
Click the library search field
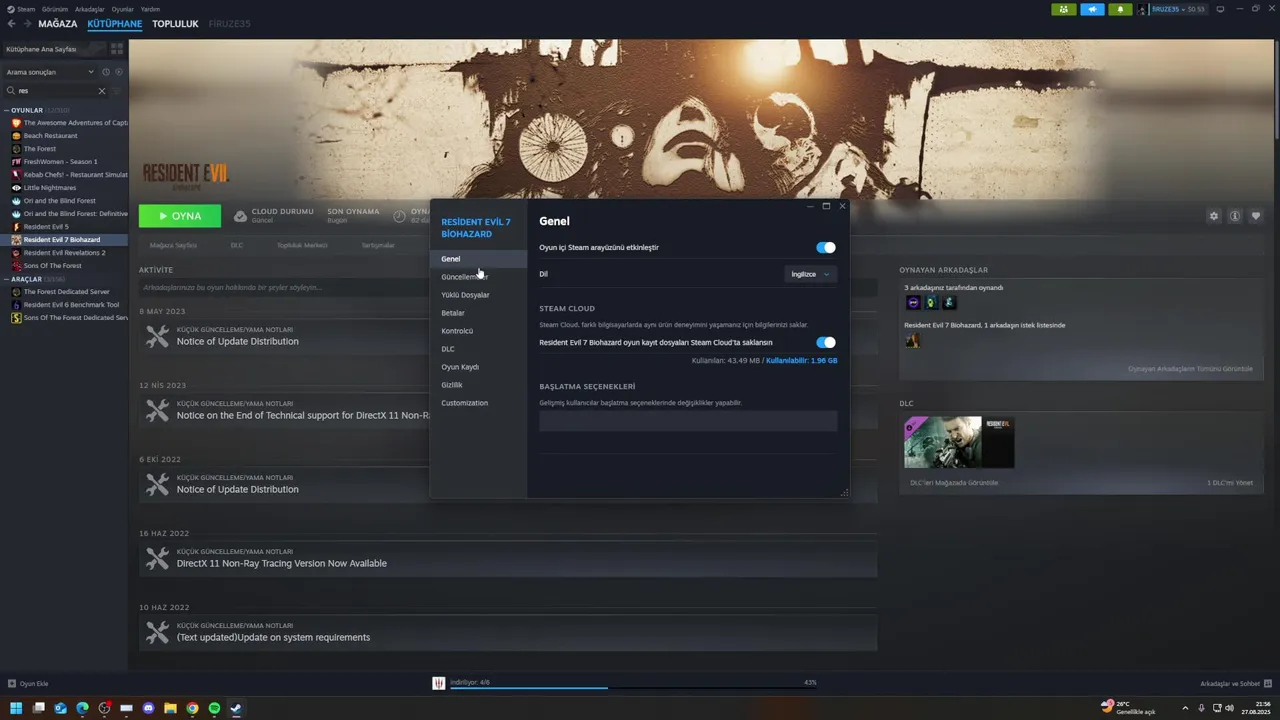tap(56, 91)
